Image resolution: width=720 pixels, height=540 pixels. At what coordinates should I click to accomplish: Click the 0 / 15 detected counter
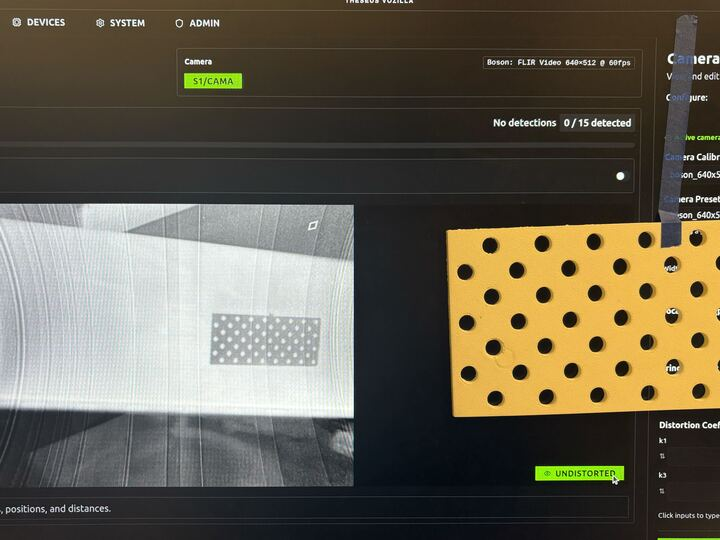597,123
